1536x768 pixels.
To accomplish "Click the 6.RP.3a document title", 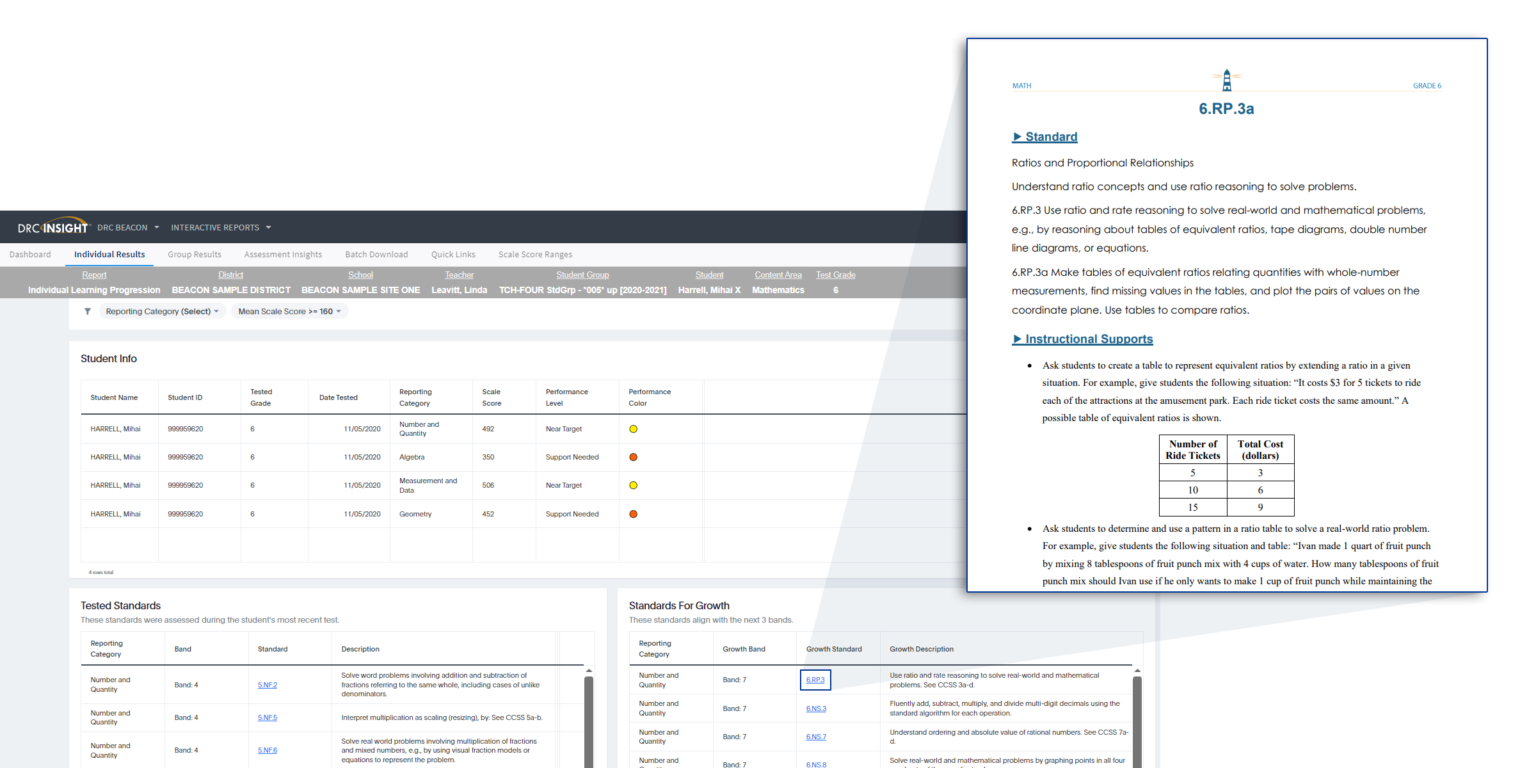I will [x=1226, y=109].
